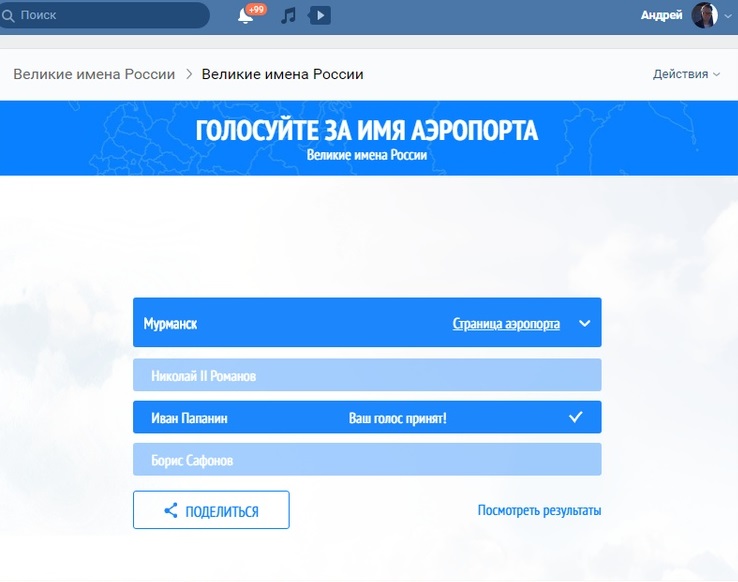The width and height of the screenshot is (738, 582).
Task: Open the video play icon
Action: pyautogui.click(x=320, y=16)
